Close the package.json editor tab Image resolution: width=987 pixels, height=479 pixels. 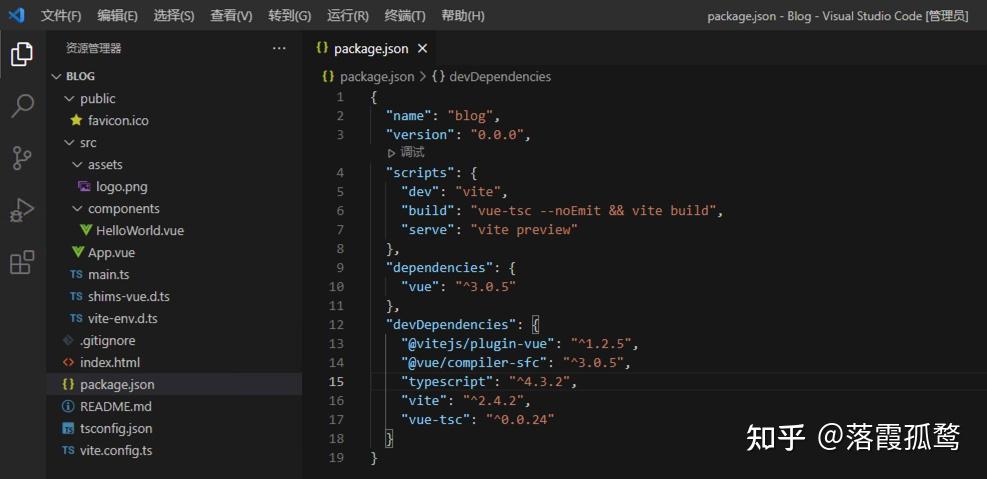[422, 48]
